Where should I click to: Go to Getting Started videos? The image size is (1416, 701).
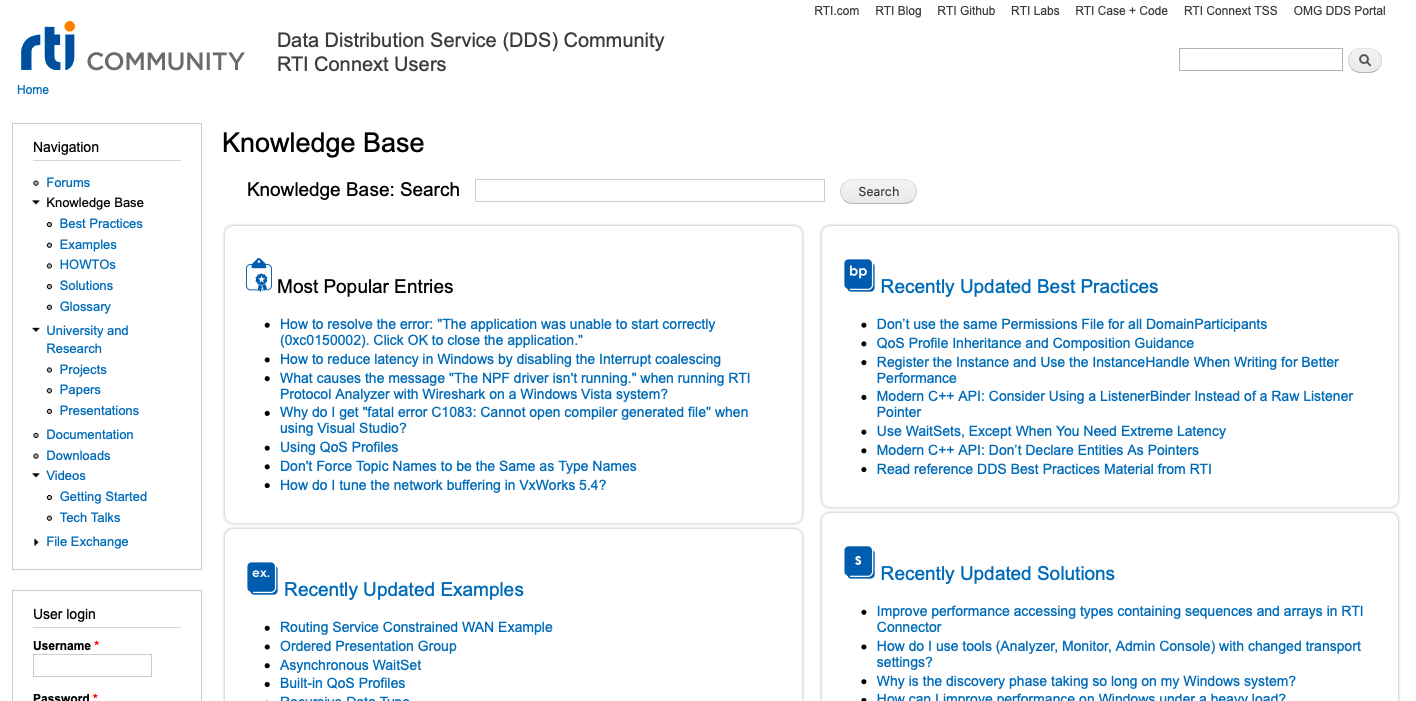[103, 497]
